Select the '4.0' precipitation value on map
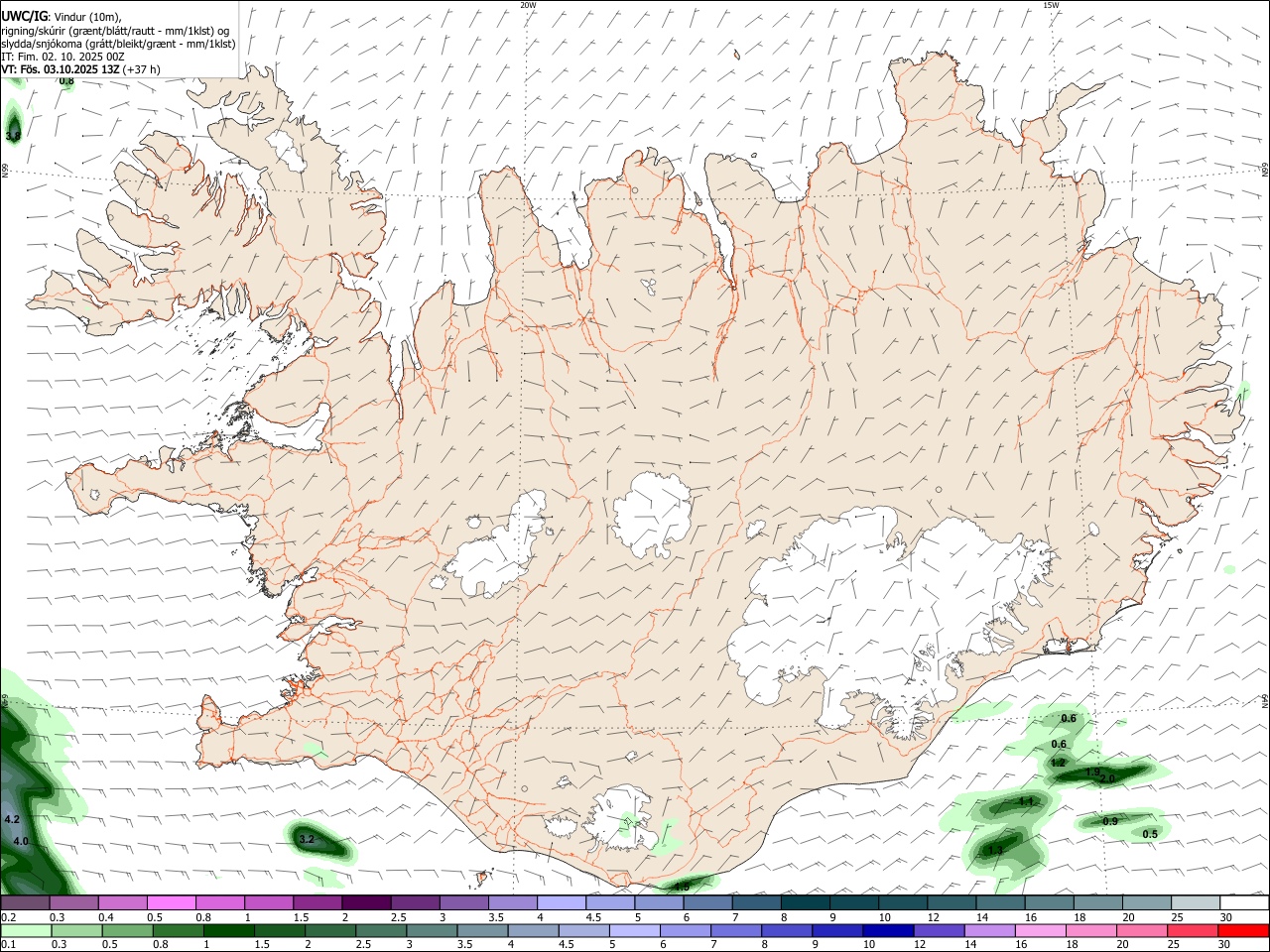 tap(21, 841)
